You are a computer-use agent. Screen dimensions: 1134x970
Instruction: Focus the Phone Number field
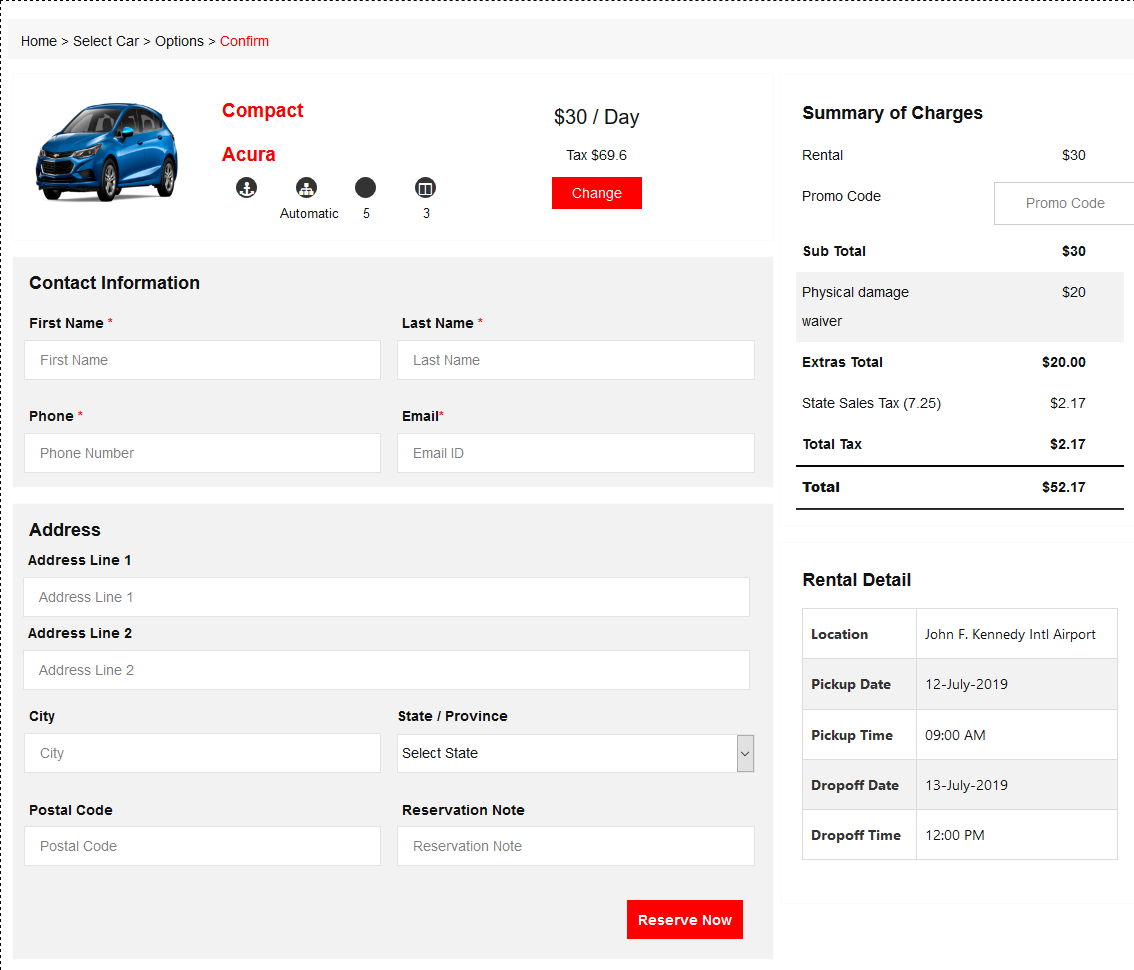[x=202, y=453]
